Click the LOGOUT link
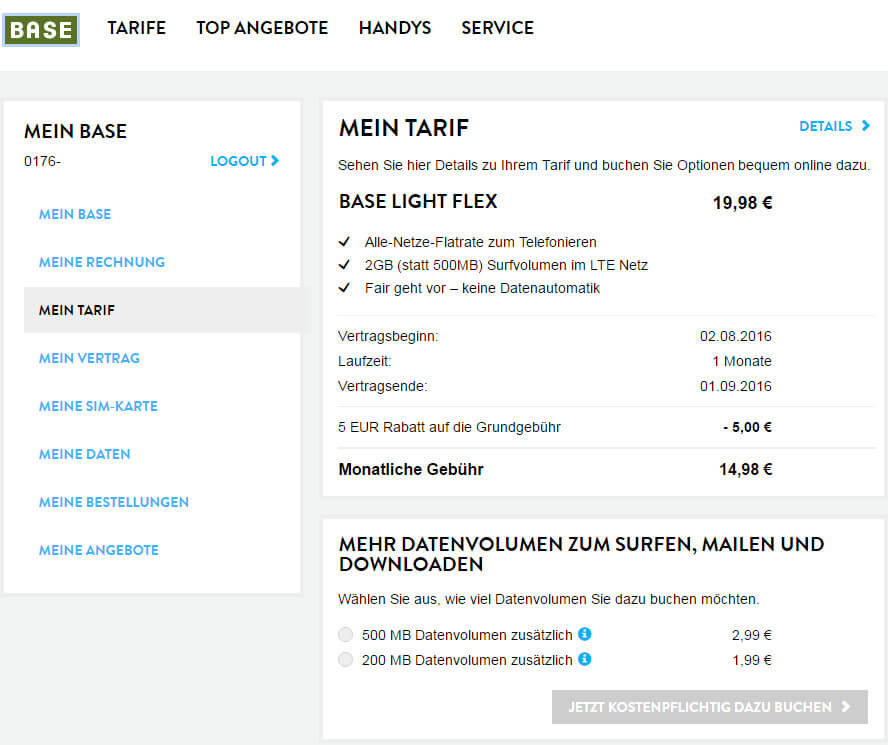This screenshot has width=888, height=745. click(x=245, y=161)
